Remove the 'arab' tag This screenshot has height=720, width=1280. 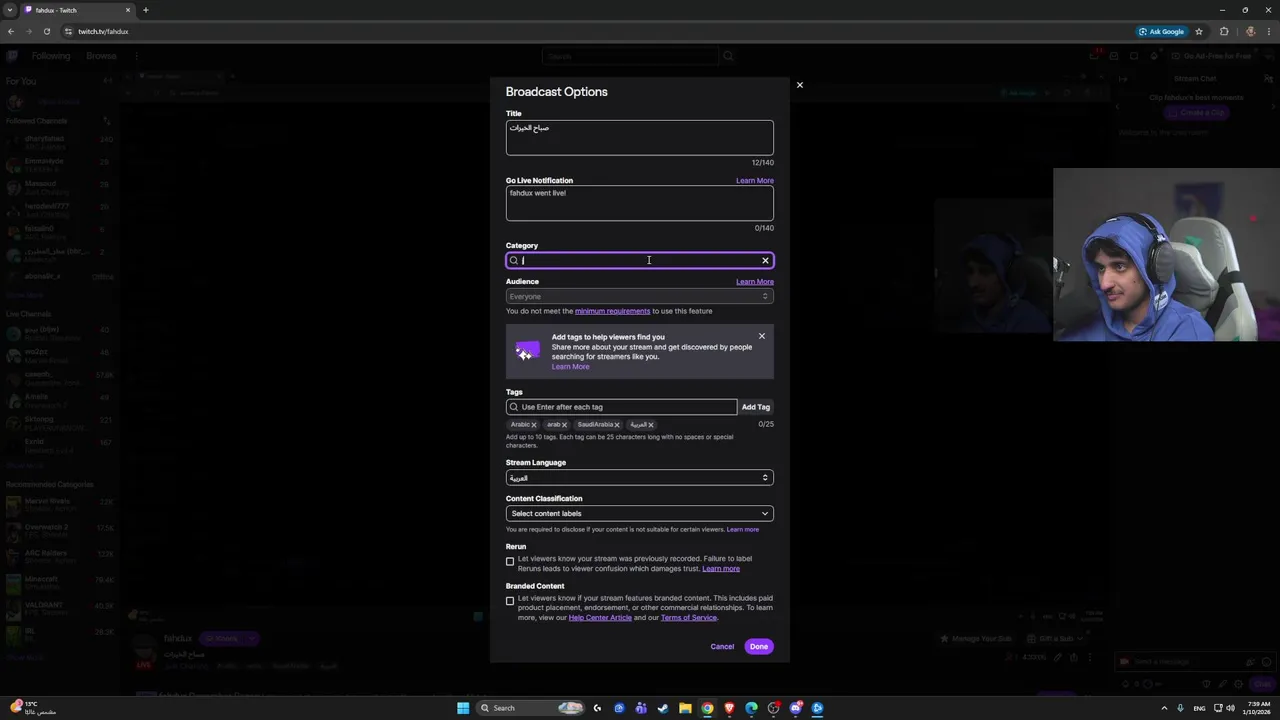click(564, 425)
